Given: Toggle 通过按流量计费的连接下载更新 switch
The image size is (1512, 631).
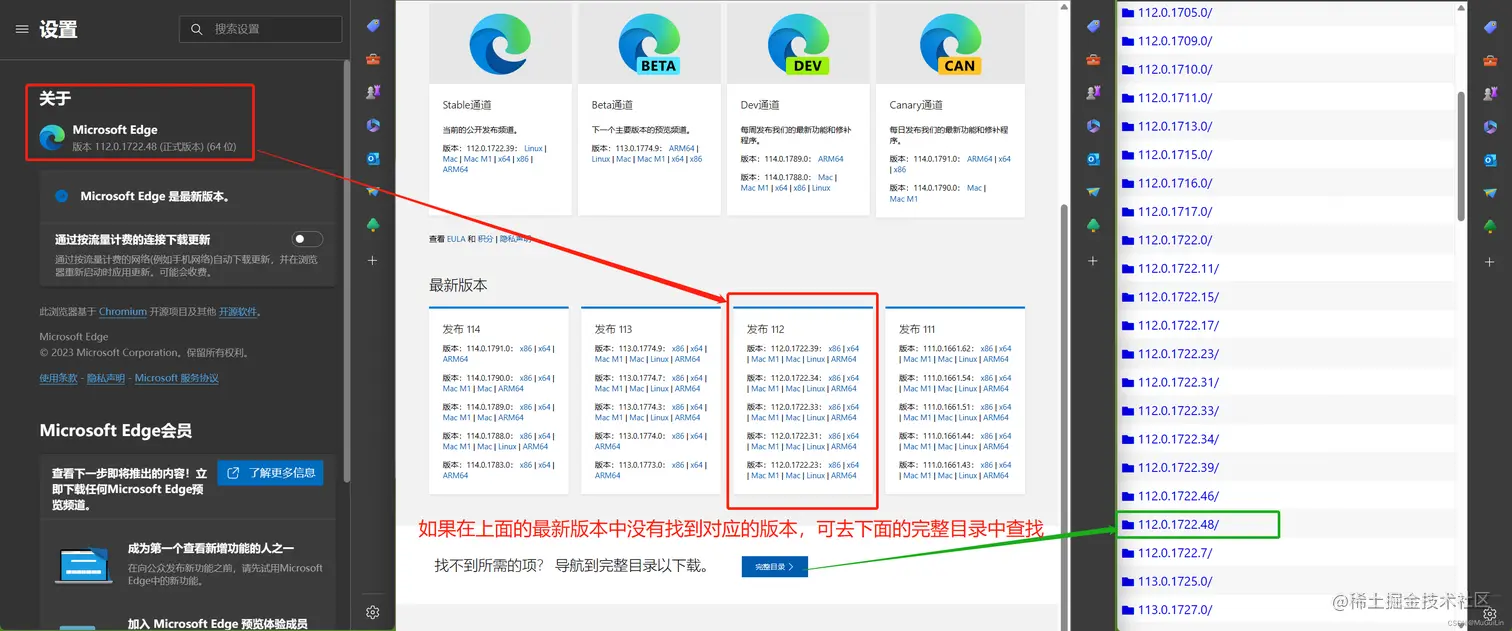Looking at the screenshot, I should click(x=308, y=239).
